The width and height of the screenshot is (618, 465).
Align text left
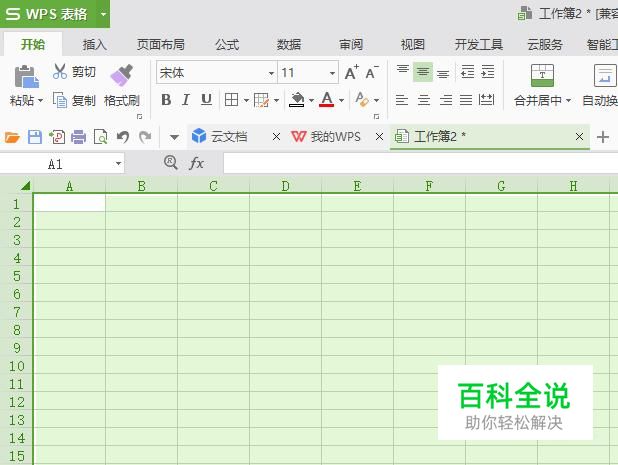pyautogui.click(x=402, y=100)
